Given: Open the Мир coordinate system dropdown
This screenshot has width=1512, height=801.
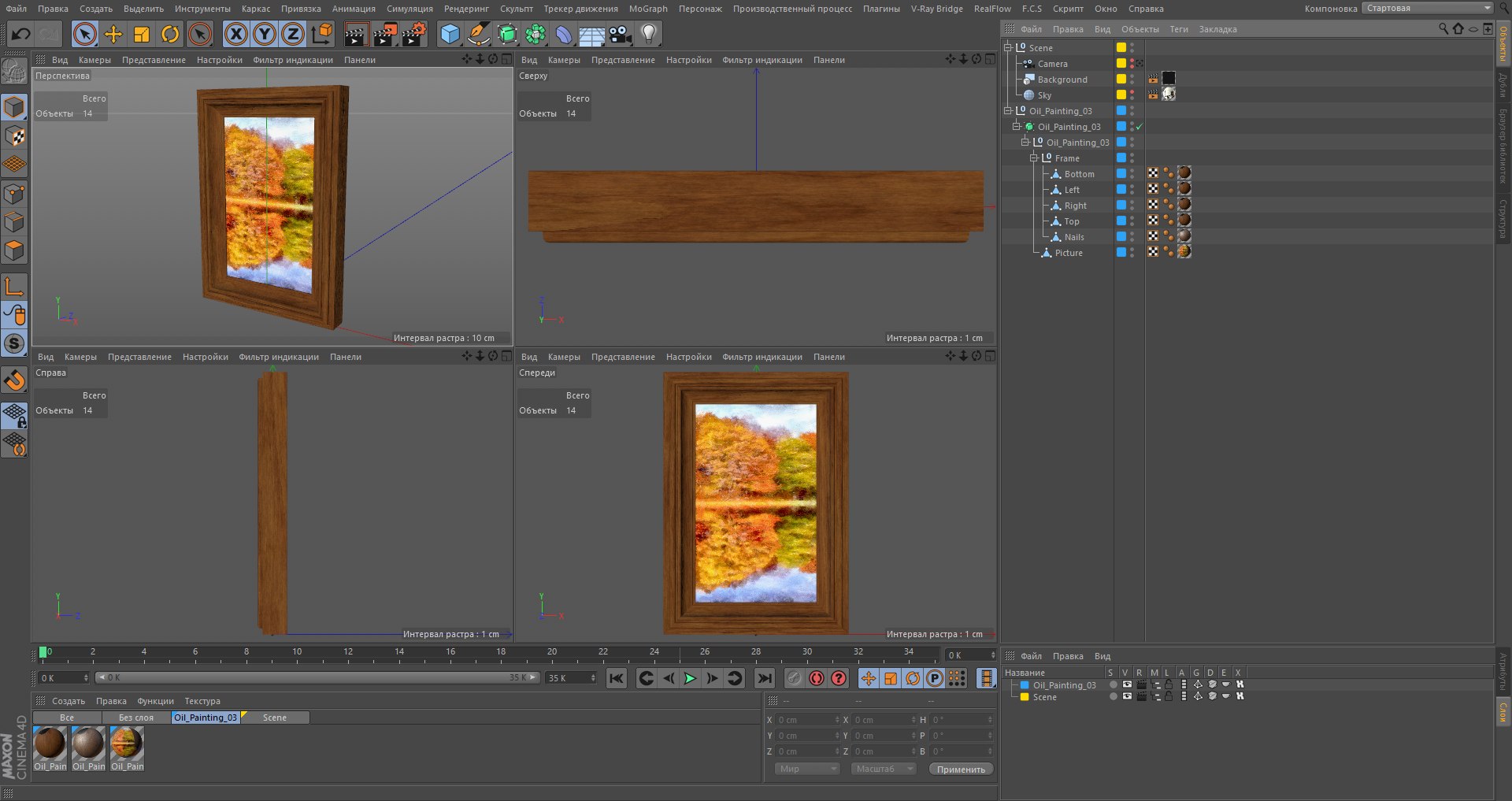Looking at the screenshot, I should pyautogui.click(x=807, y=769).
